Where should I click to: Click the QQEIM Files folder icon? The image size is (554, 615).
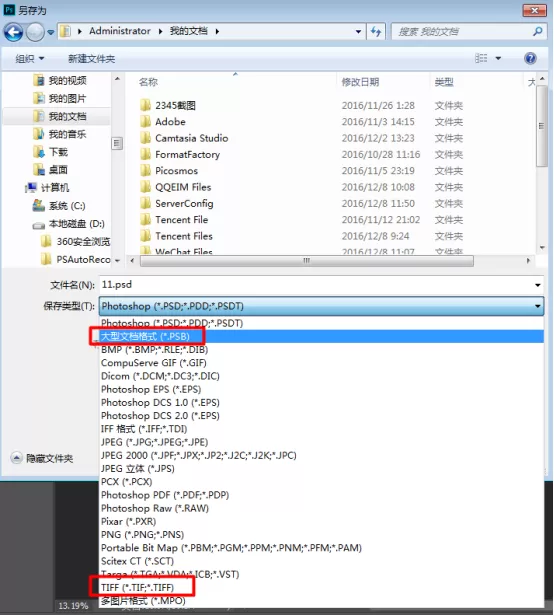(146, 187)
